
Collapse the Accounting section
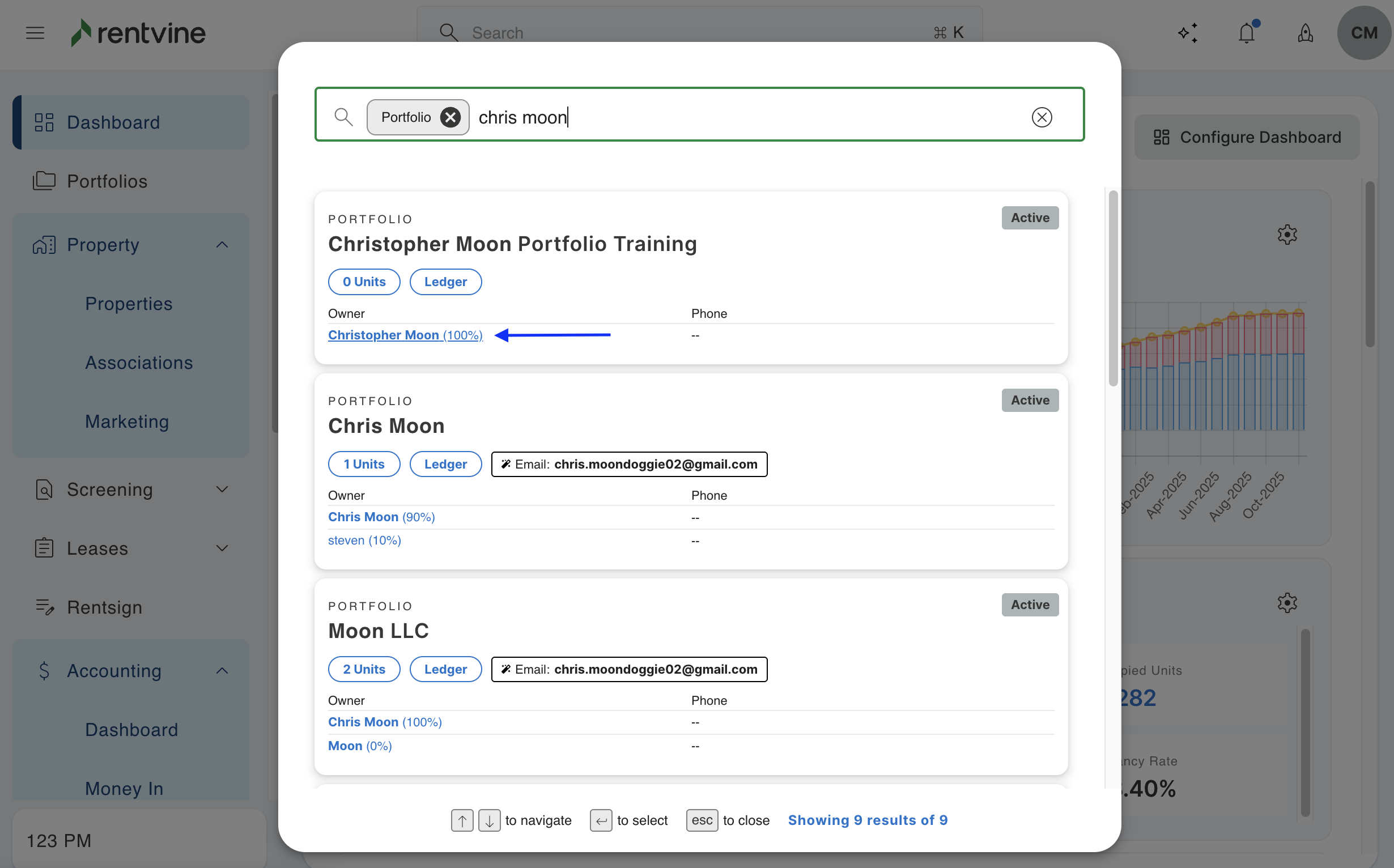click(x=222, y=670)
